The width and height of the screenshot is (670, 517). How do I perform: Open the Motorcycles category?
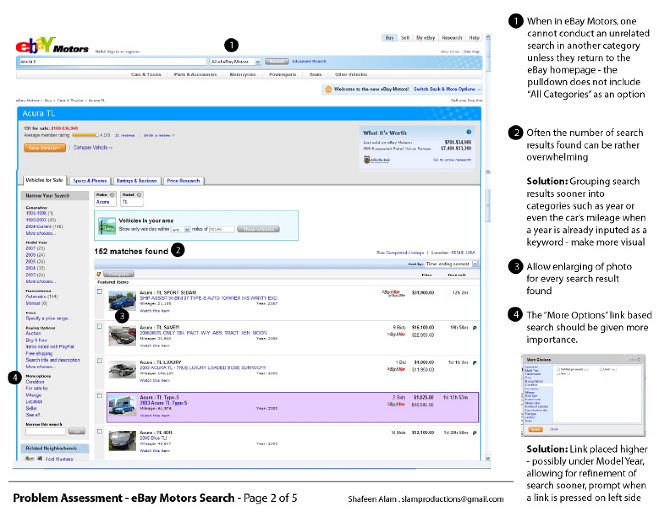pyautogui.click(x=243, y=74)
